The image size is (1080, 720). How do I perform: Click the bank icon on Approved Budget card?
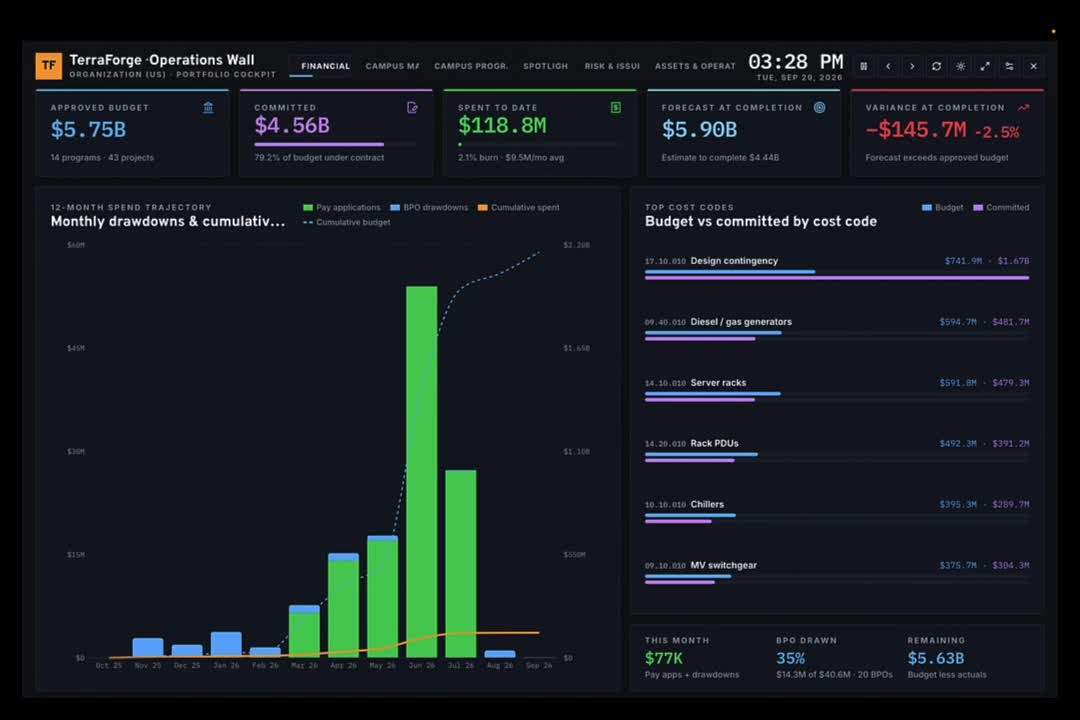coord(208,107)
